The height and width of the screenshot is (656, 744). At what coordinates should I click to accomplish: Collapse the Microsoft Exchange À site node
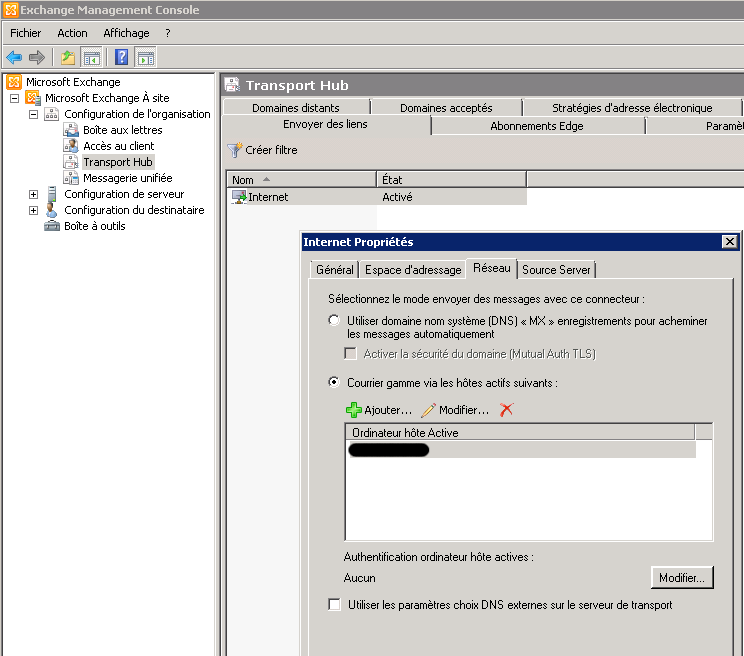point(15,98)
